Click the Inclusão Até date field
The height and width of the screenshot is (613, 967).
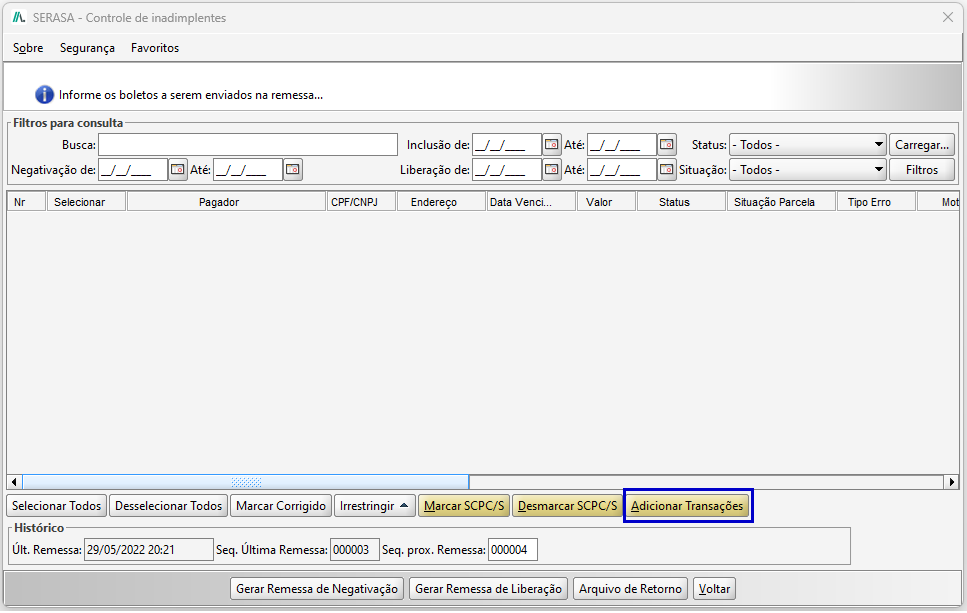[x=622, y=145]
